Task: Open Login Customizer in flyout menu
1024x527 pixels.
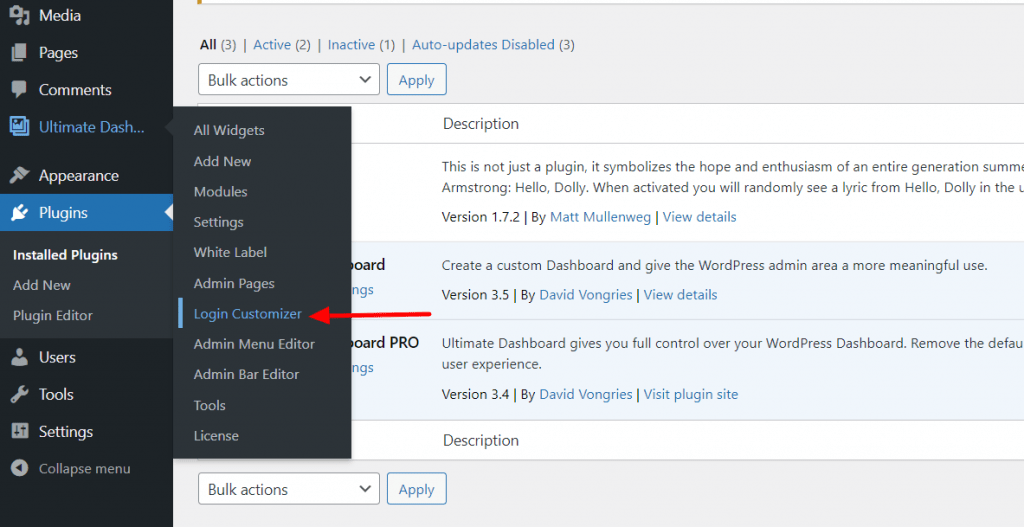Action: click(248, 313)
